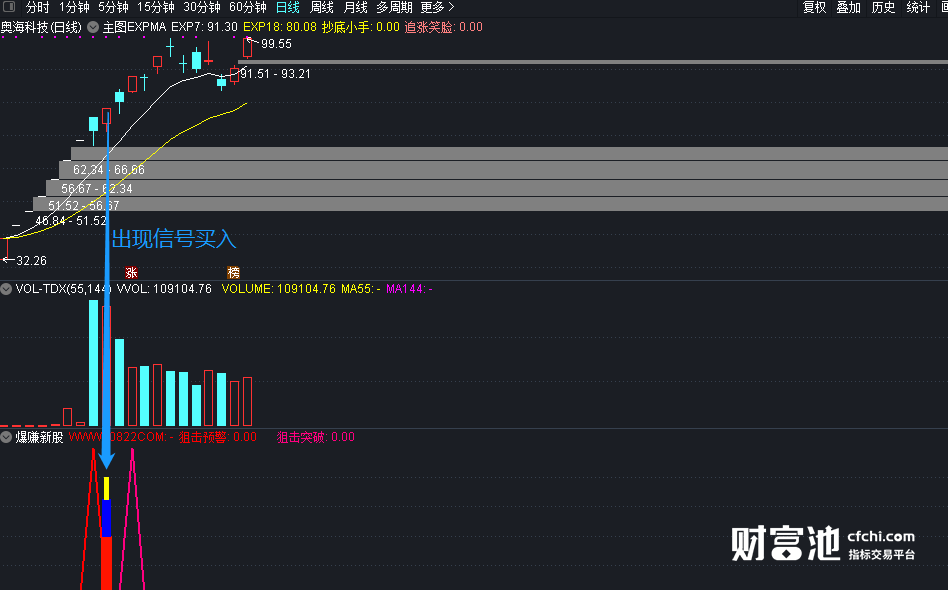948x590 pixels.
Task: Click the 出现信号买入 annotation text
Action: (173, 239)
